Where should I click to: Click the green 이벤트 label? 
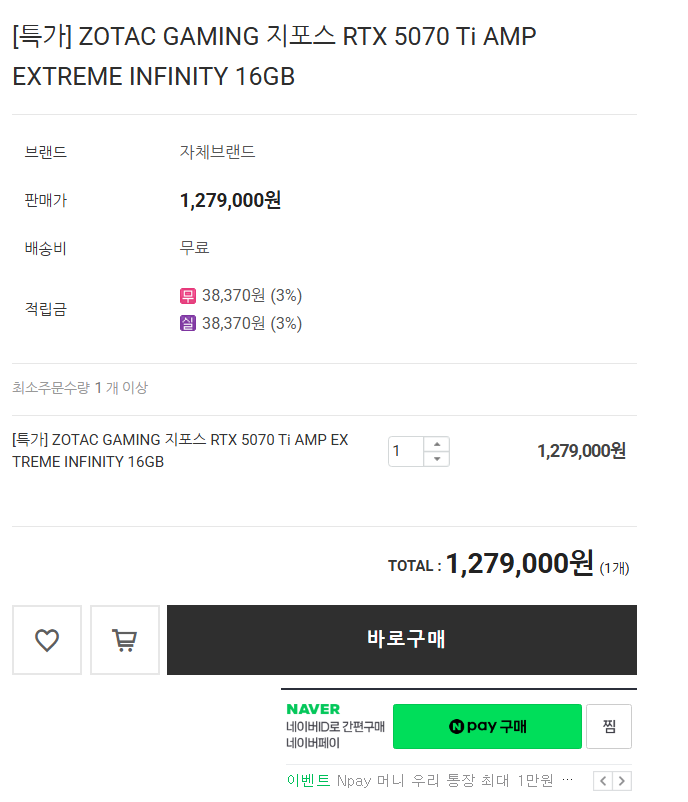[x=308, y=781]
